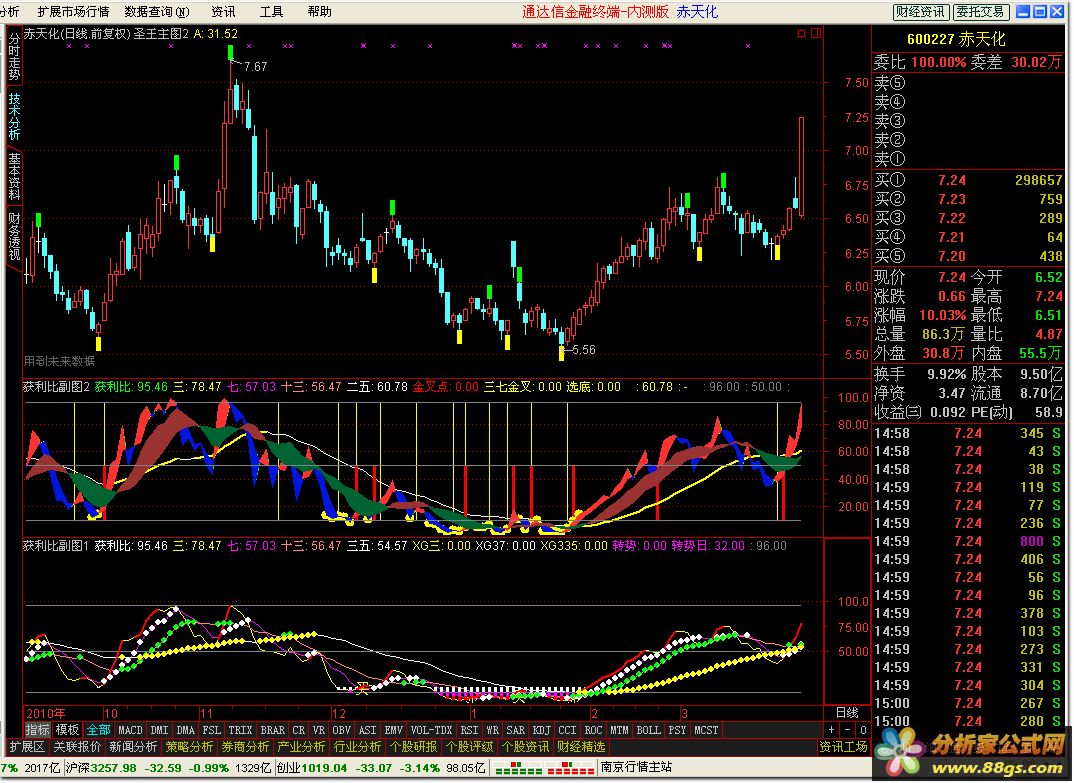Image resolution: width=1074 pixels, height=783 pixels.
Task: Click the 7.67 high price marker
Action: [255, 66]
